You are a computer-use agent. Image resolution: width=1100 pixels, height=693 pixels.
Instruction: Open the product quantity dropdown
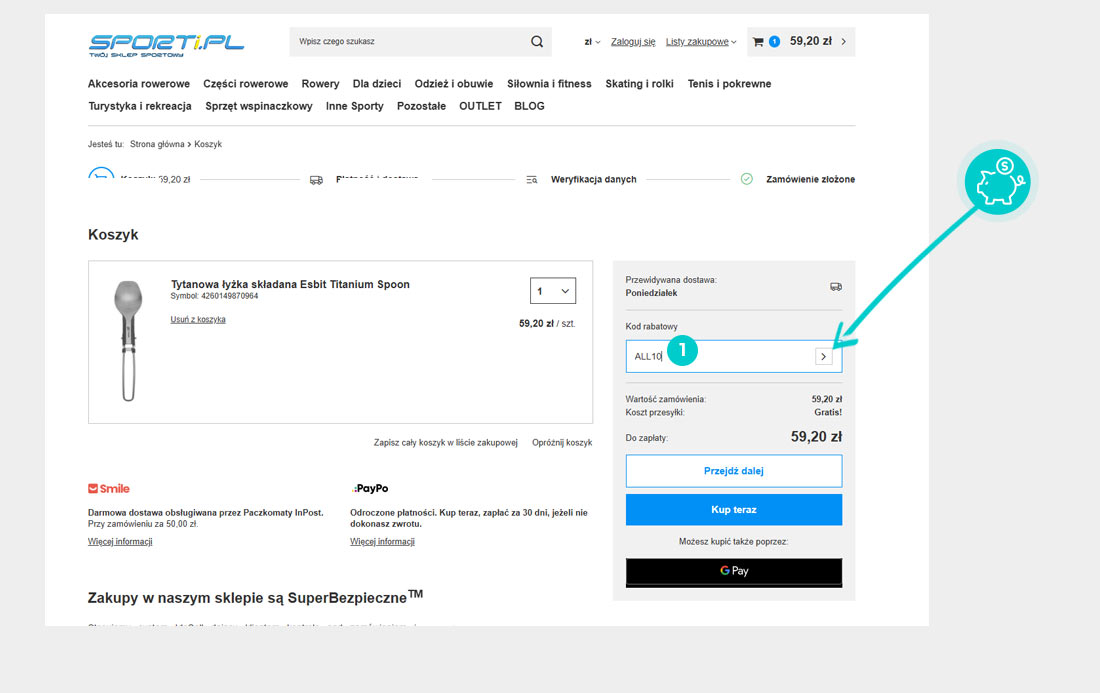[x=552, y=291]
